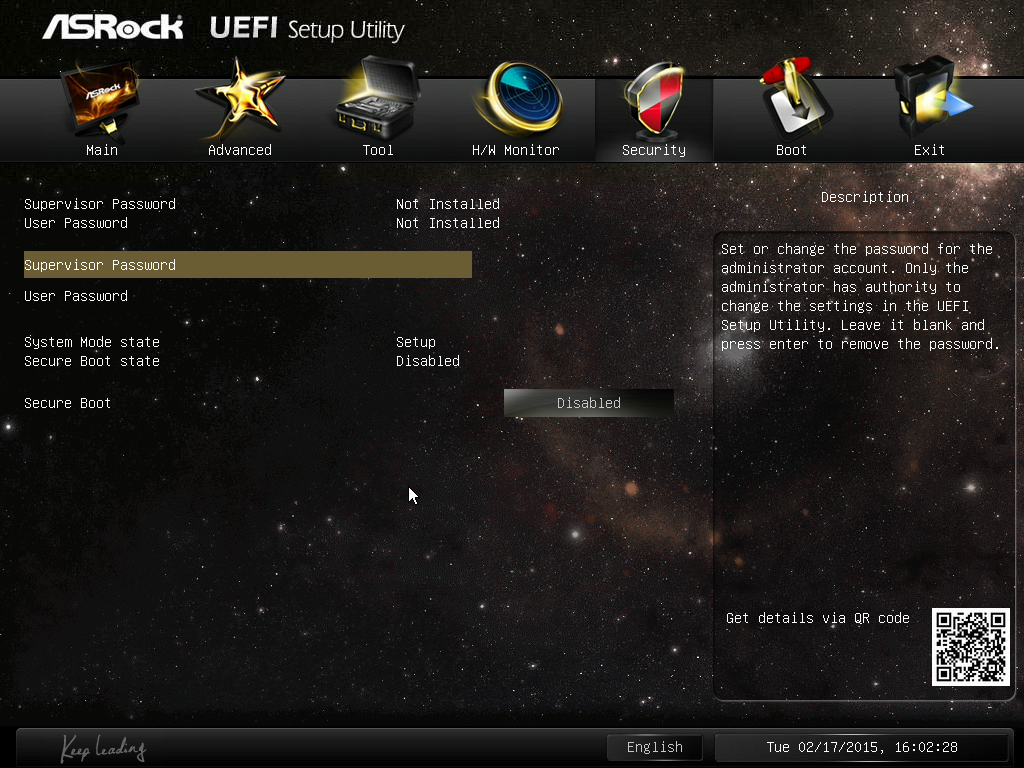Select the Advanced star icon
Image resolution: width=1024 pixels, height=768 pixels.
(x=240, y=99)
